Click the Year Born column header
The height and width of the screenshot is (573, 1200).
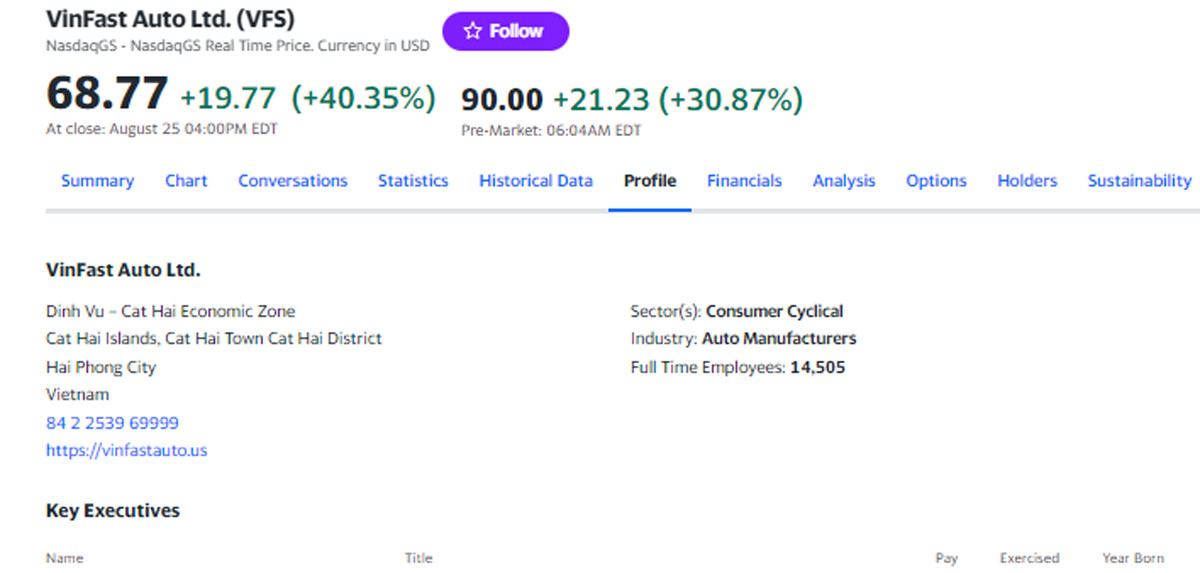click(1133, 558)
